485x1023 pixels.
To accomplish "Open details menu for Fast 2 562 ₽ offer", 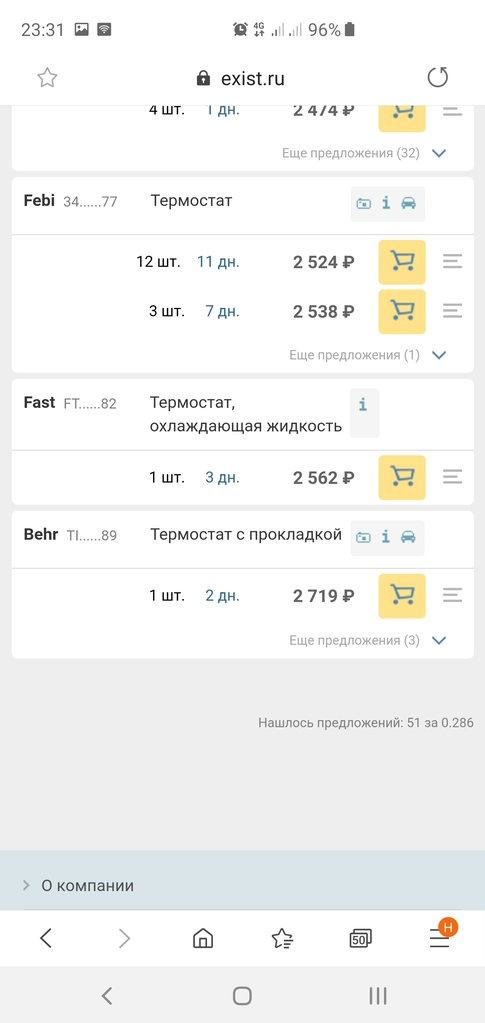I will coord(452,478).
